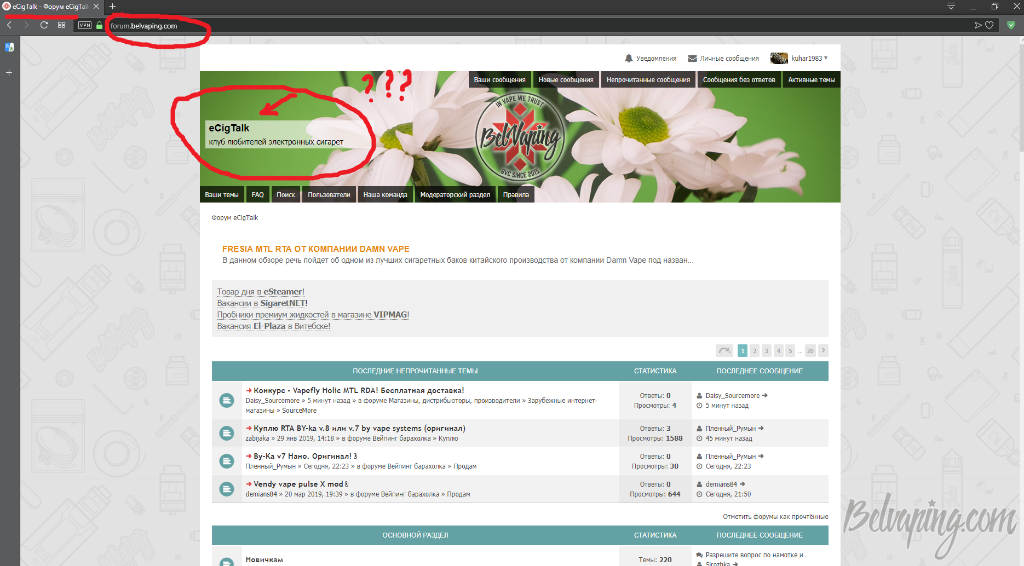Viewport: 1024px width, 566px height.
Task: Click the forum.belvaping.com address field
Action: coord(144,26)
